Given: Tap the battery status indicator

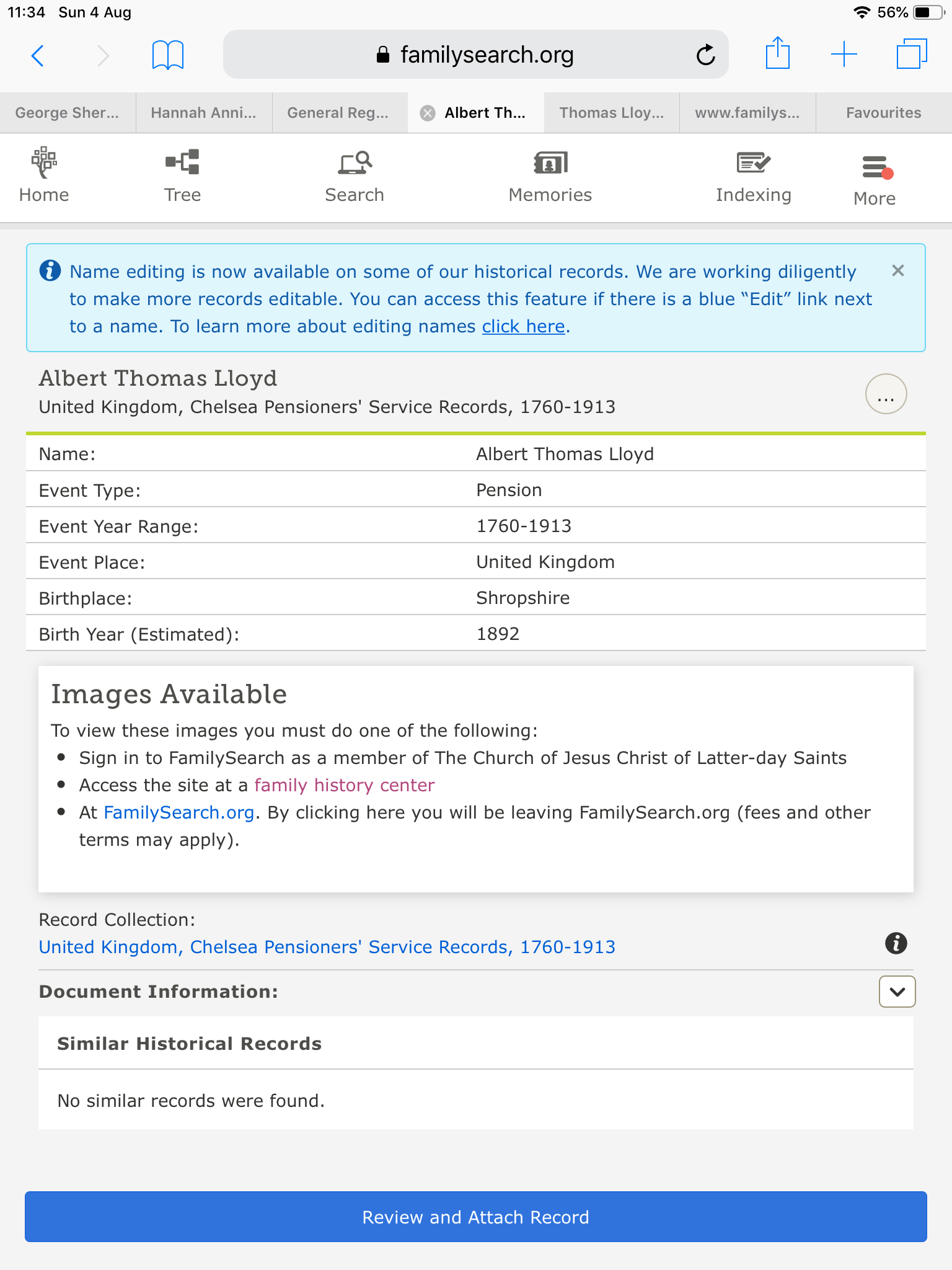Looking at the screenshot, I should click(928, 12).
